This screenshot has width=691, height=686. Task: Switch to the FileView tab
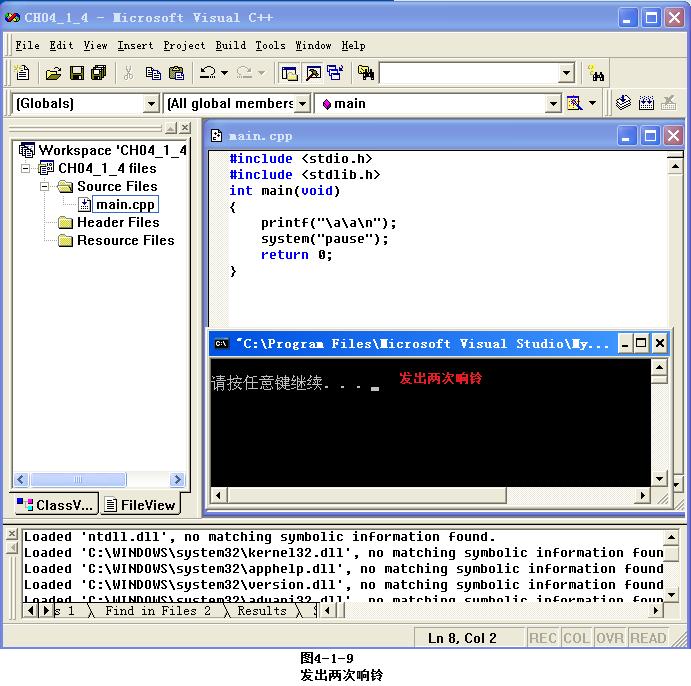[x=141, y=504]
